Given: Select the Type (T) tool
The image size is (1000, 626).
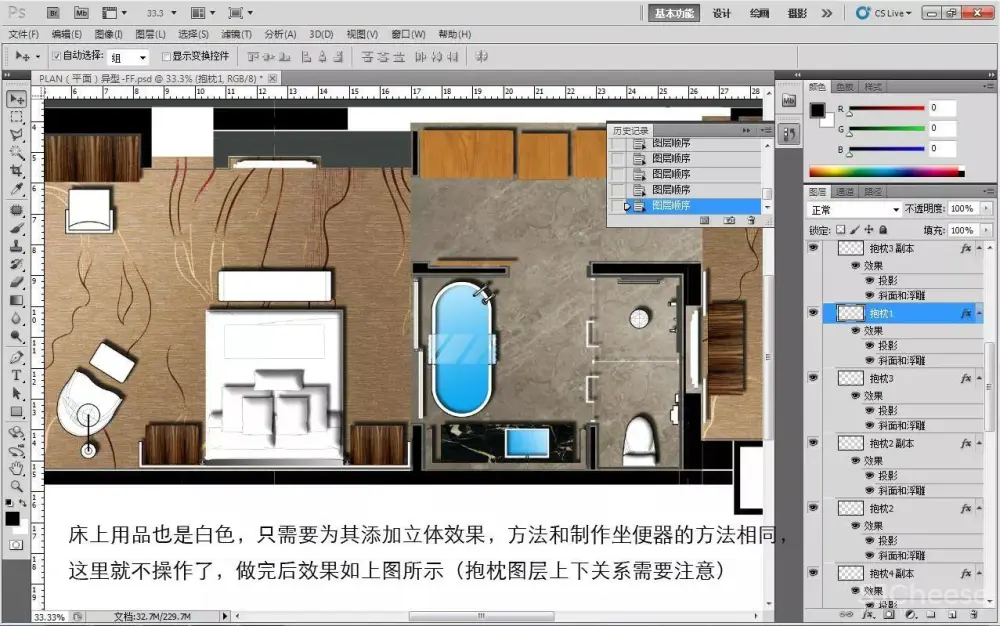Looking at the screenshot, I should pyautogui.click(x=17, y=376).
